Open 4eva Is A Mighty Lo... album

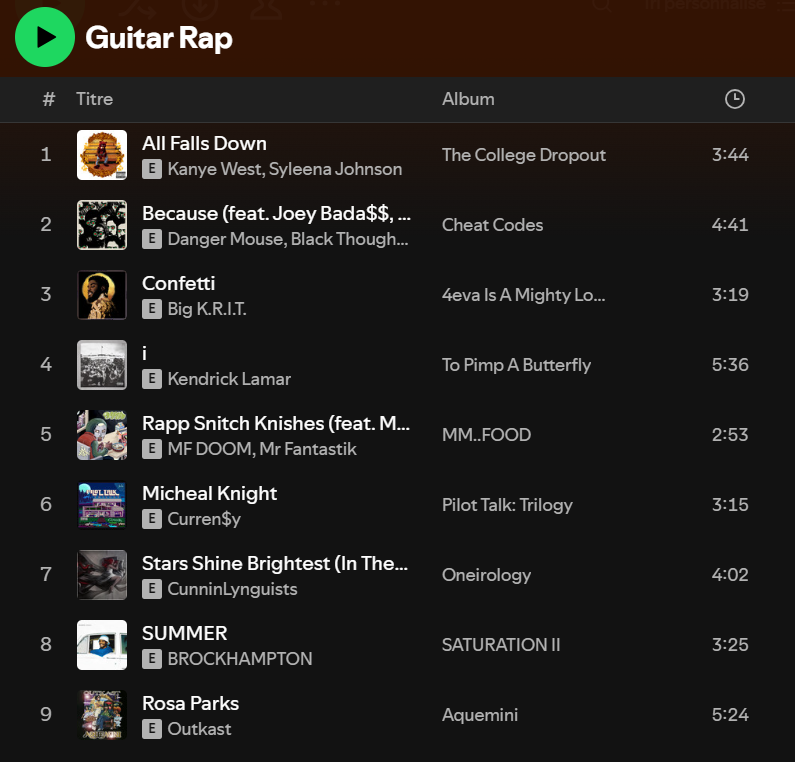click(x=523, y=295)
